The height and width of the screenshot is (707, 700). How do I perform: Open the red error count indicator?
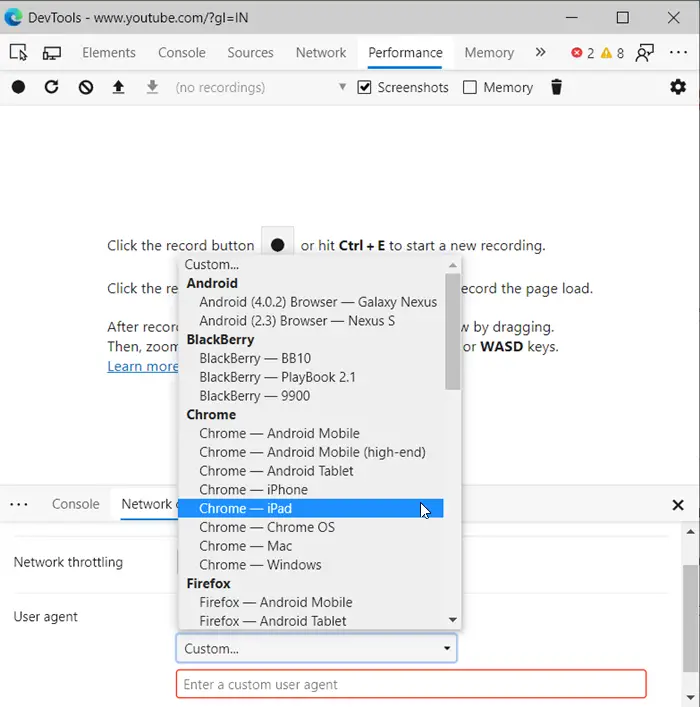click(x=582, y=53)
